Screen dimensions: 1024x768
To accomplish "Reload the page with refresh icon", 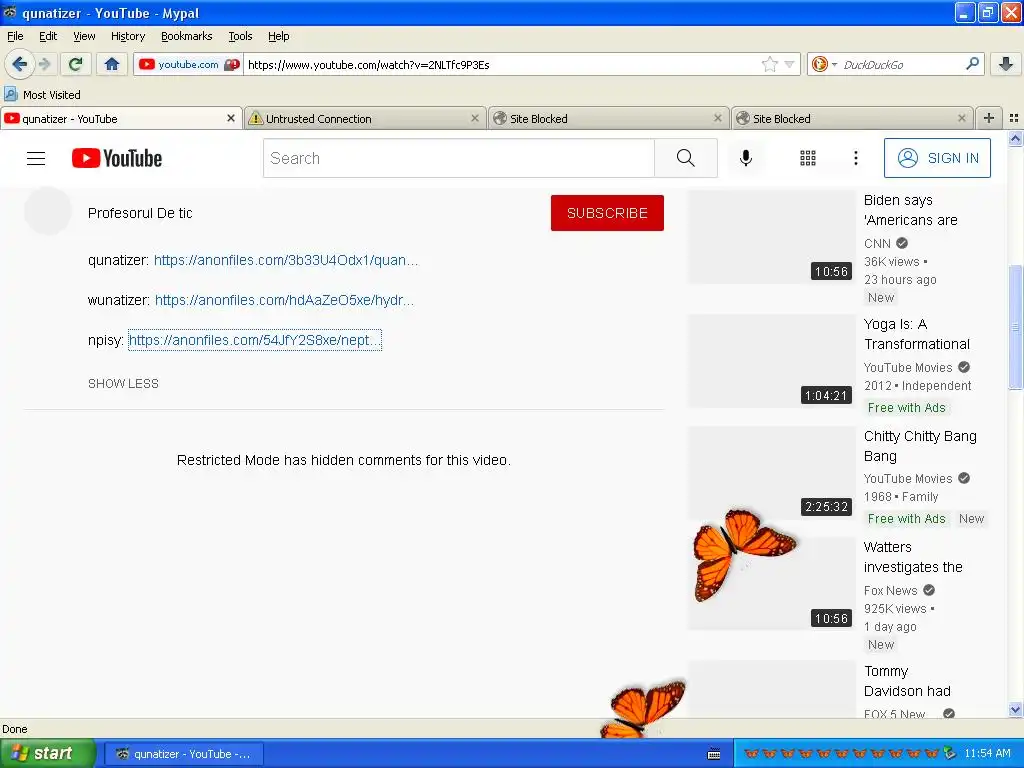I will [x=75, y=64].
